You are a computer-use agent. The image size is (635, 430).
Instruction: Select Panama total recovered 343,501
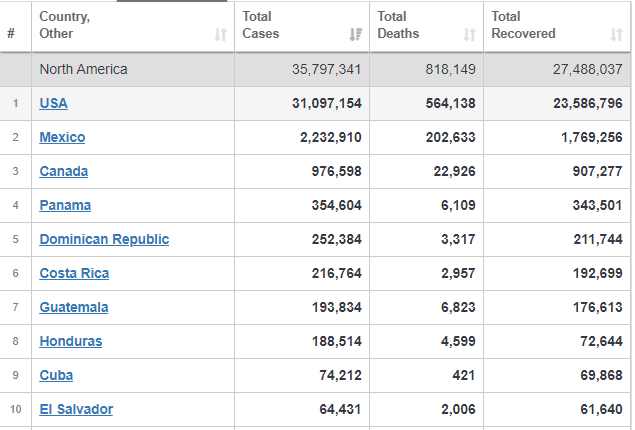pyautogui.click(x=597, y=205)
